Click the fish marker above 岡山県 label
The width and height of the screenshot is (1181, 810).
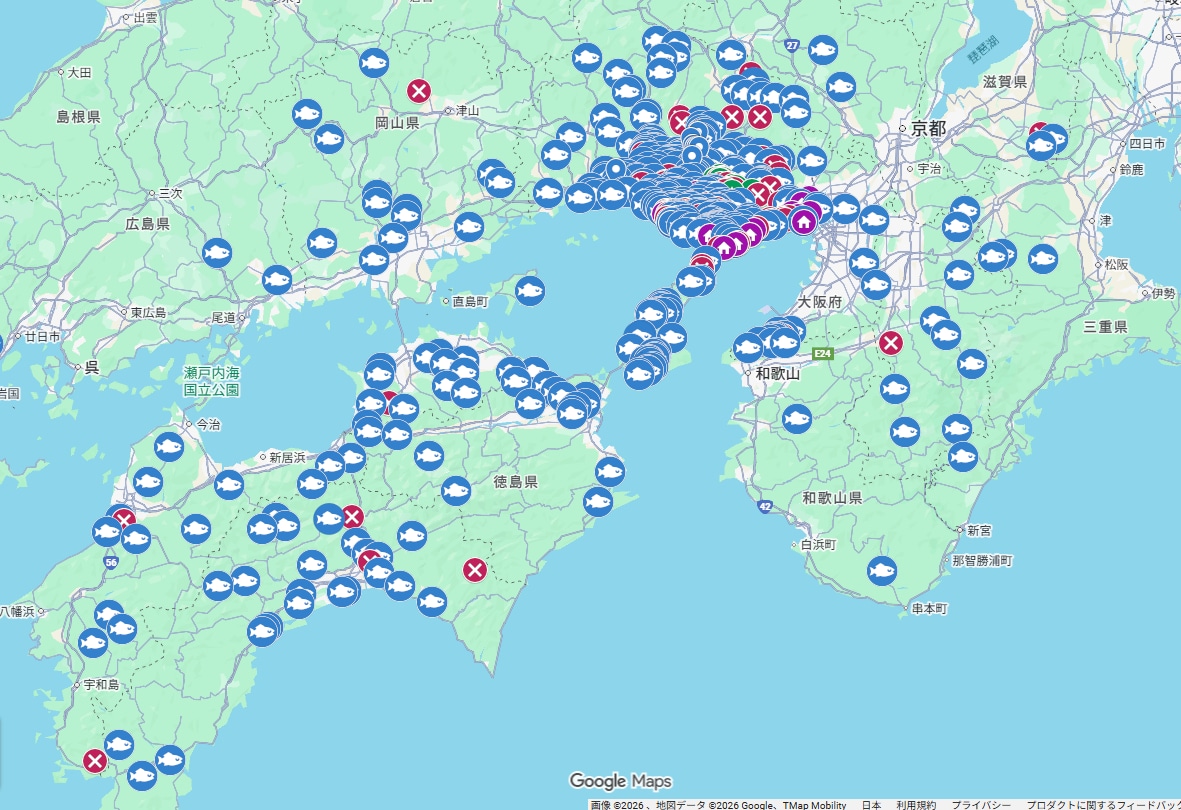tap(374, 63)
